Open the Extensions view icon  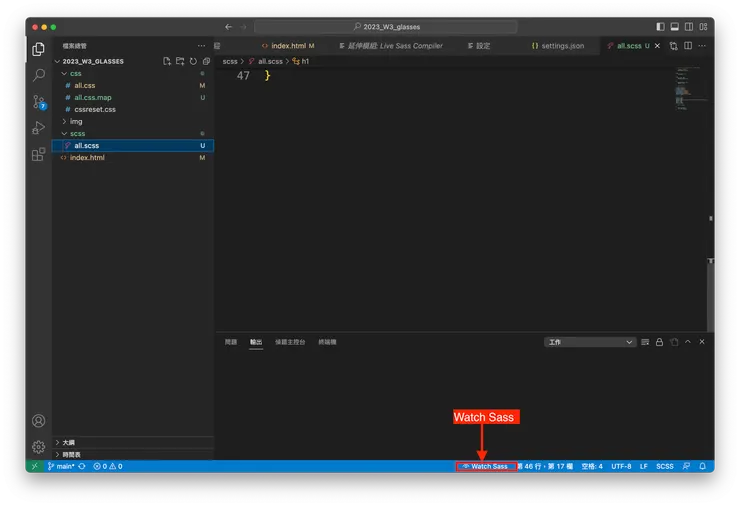click(38, 154)
